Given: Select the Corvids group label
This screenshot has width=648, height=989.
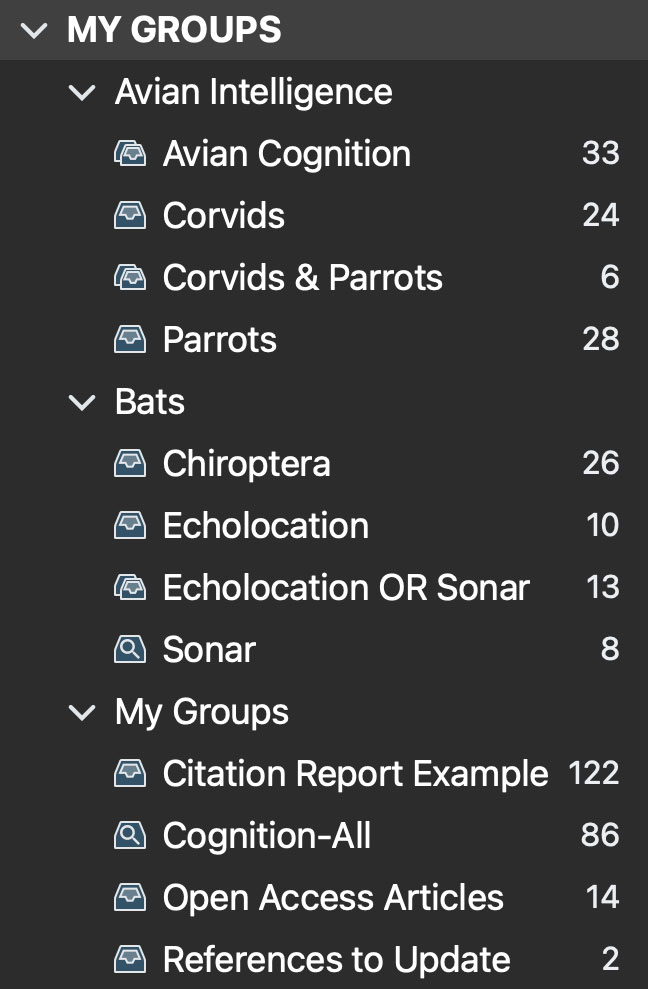Looking at the screenshot, I should tap(224, 216).
